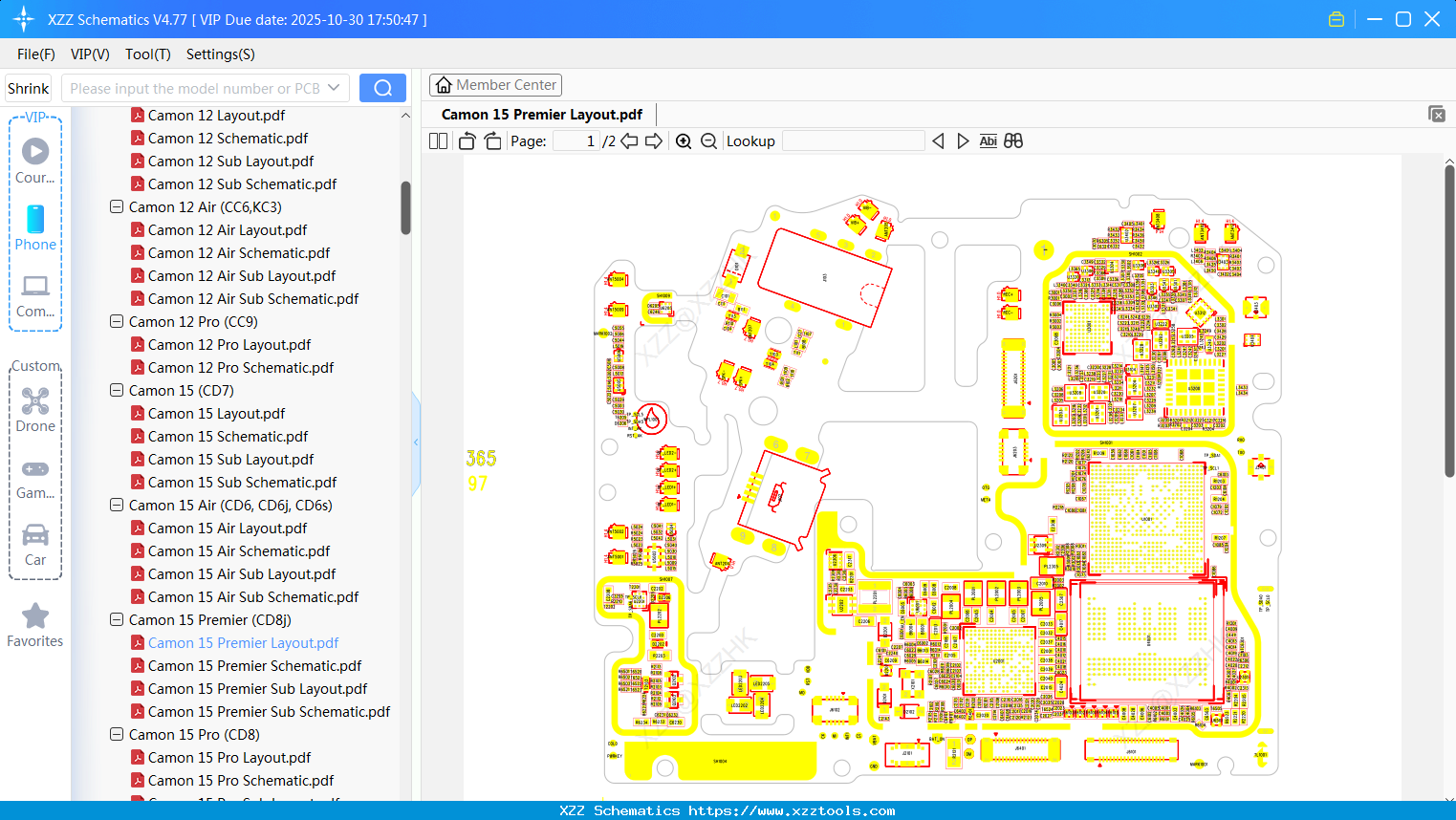Click the restore panel icon at top right
The width and height of the screenshot is (1456, 820).
[1437, 114]
